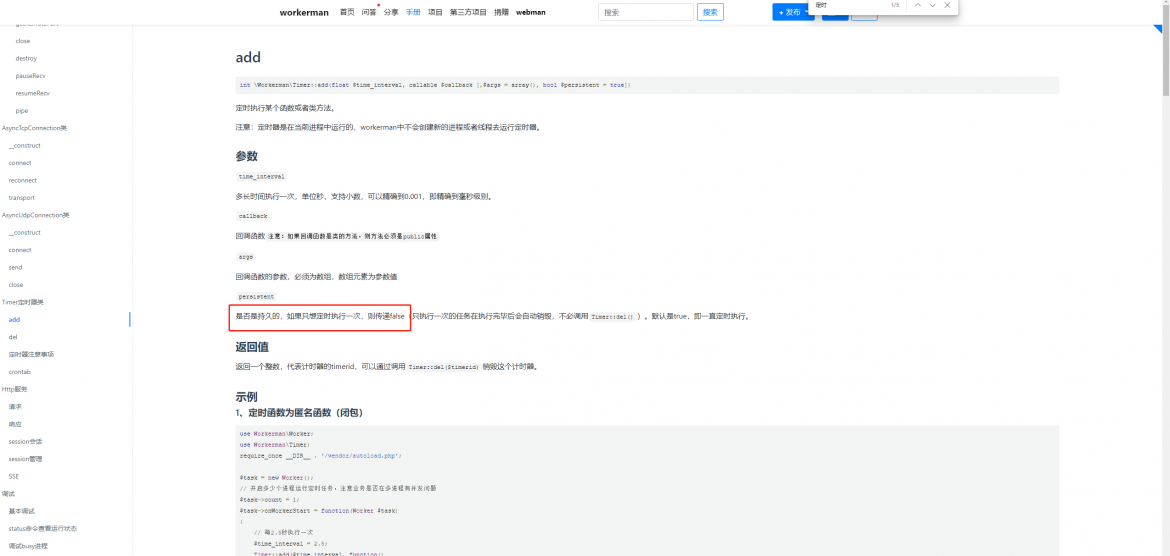This screenshot has height=556, width=1170.
Task: Click the time_interval parameter code label
Action: 261,177
